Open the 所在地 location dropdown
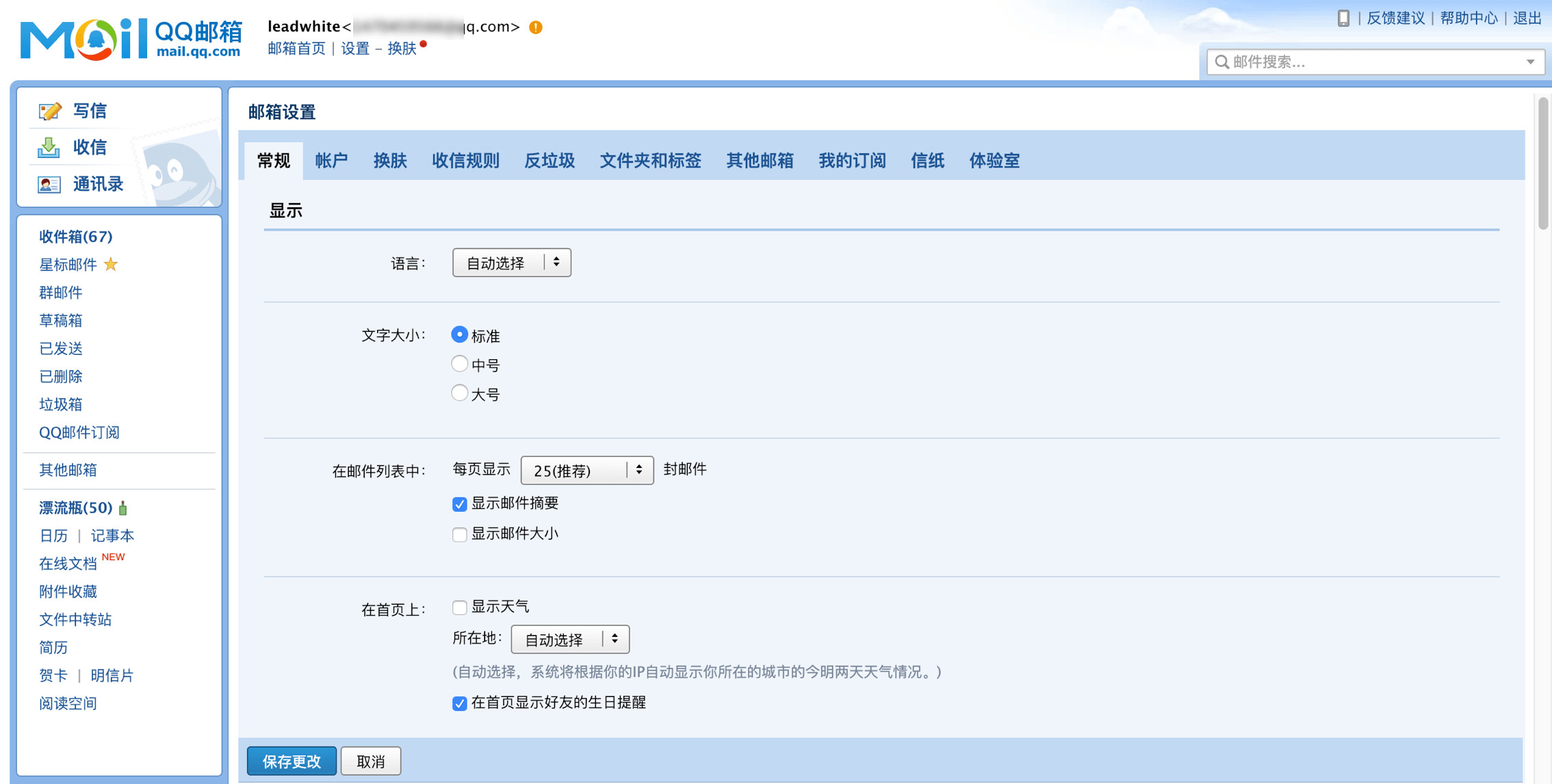The height and width of the screenshot is (784, 1552). click(569, 639)
